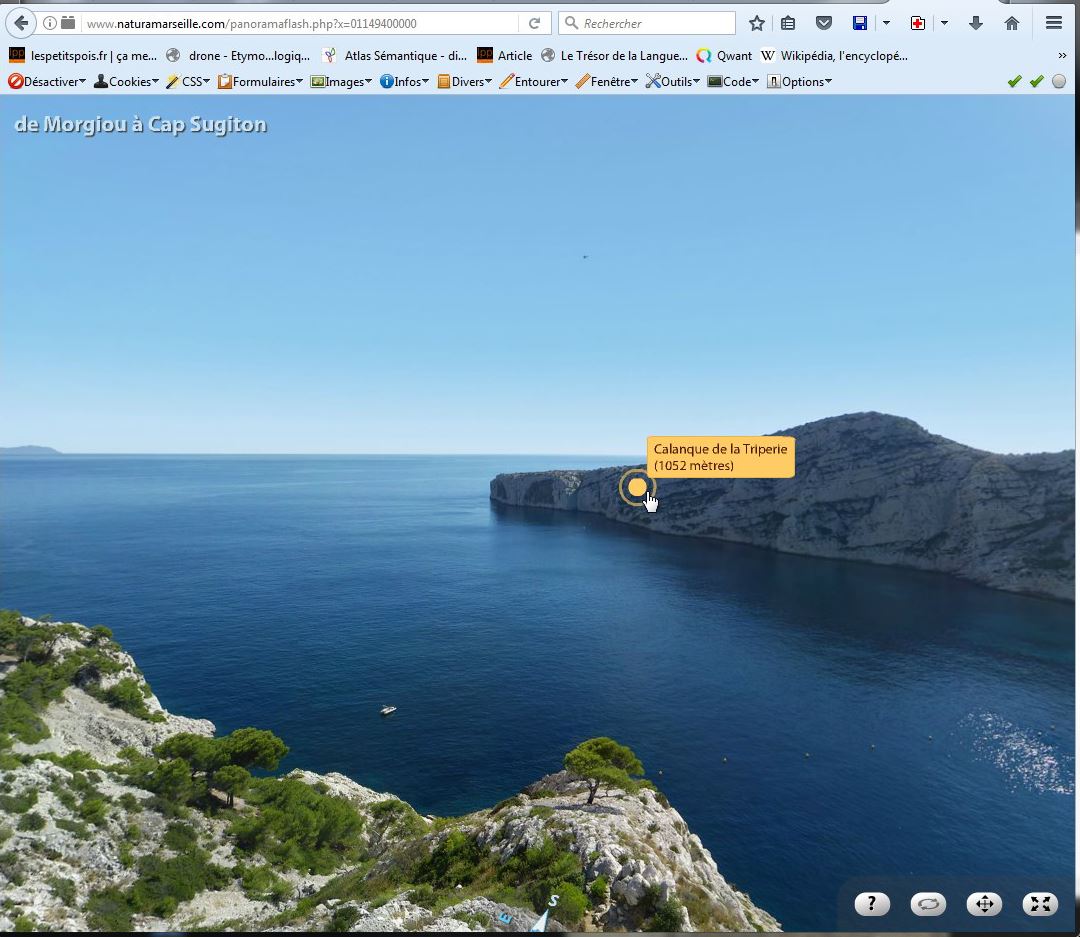Open the Pocket icon in toolbar

824,23
